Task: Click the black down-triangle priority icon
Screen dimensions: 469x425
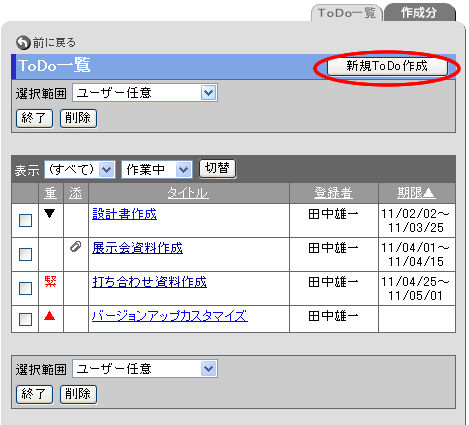Action: tap(50, 213)
